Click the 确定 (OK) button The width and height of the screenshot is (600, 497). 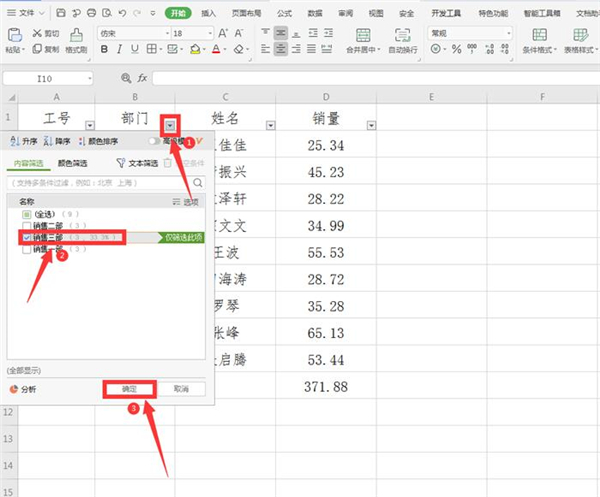127,388
